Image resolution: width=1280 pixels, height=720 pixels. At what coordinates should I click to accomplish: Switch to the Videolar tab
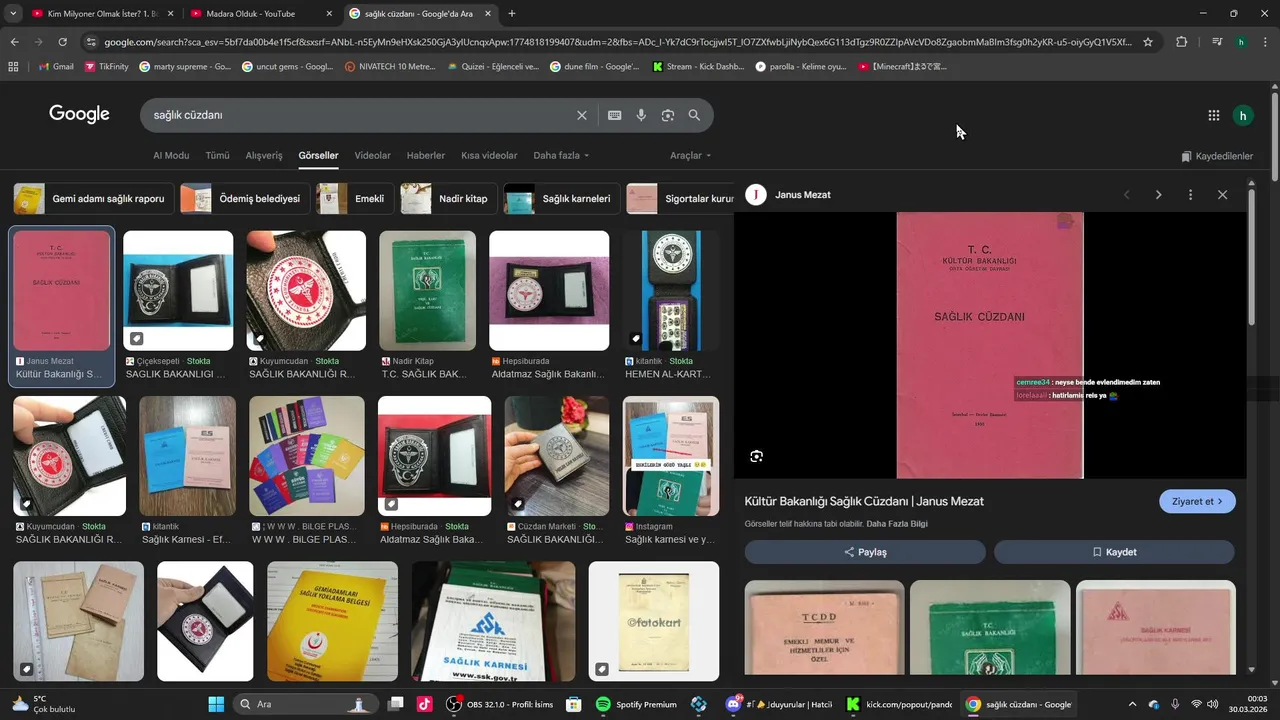(x=373, y=156)
